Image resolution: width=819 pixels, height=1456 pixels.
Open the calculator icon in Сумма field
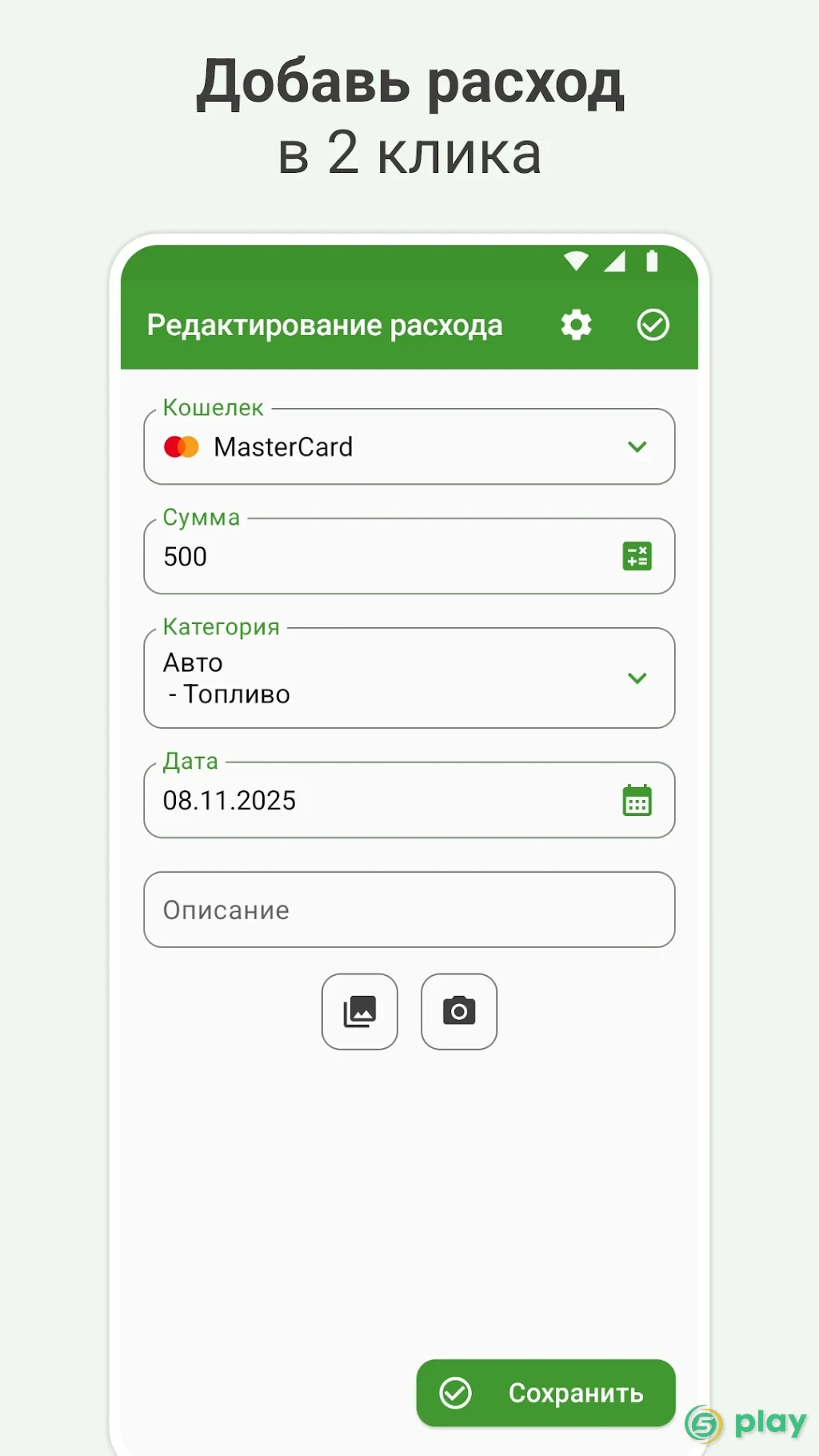pos(637,556)
